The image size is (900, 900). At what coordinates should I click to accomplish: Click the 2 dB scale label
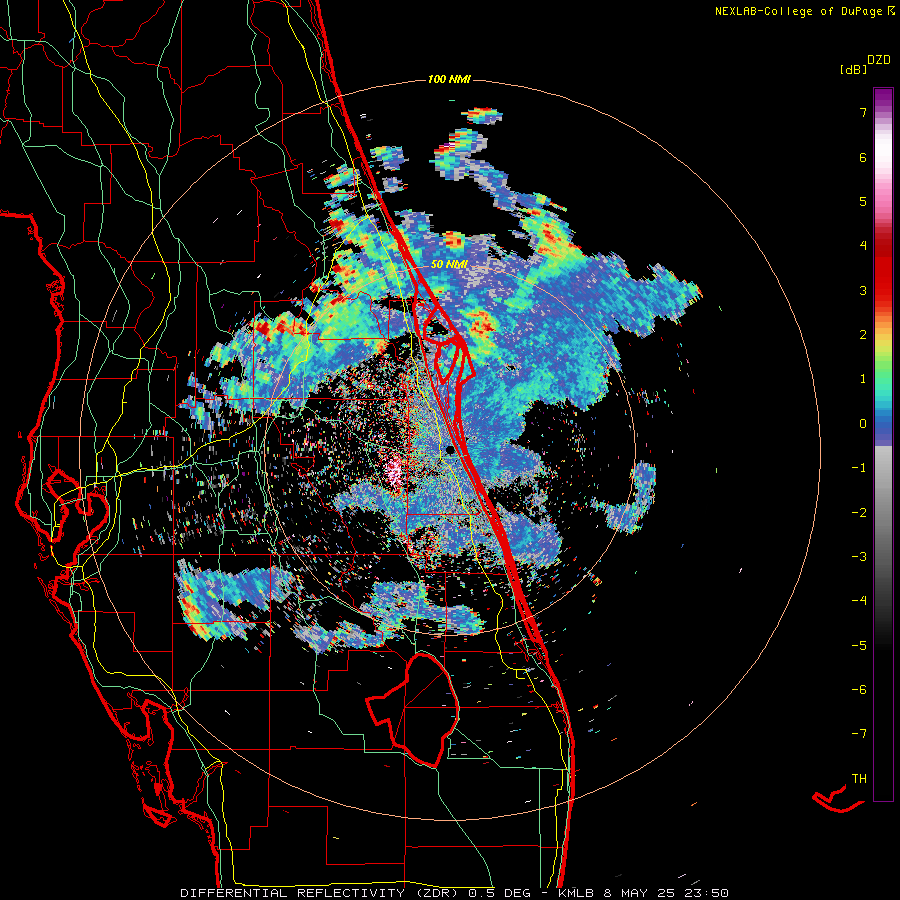863,335
